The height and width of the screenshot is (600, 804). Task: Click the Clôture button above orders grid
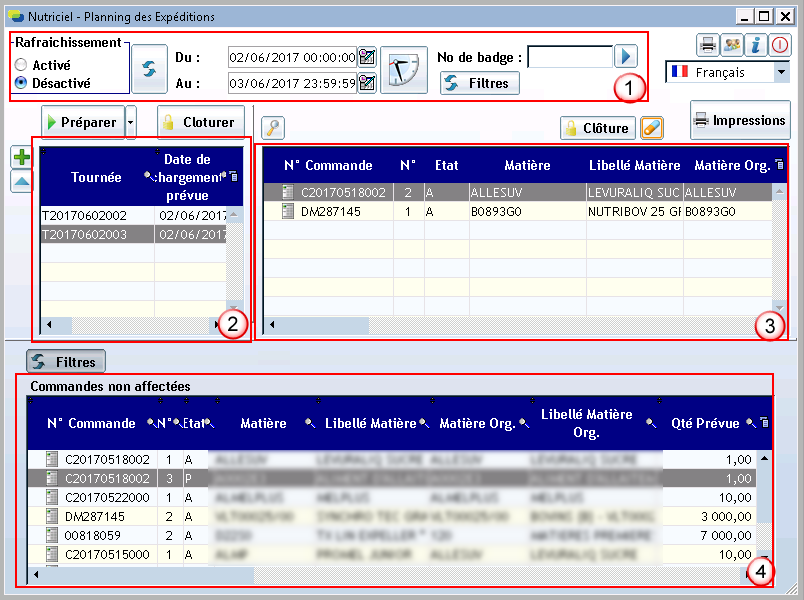(x=598, y=128)
